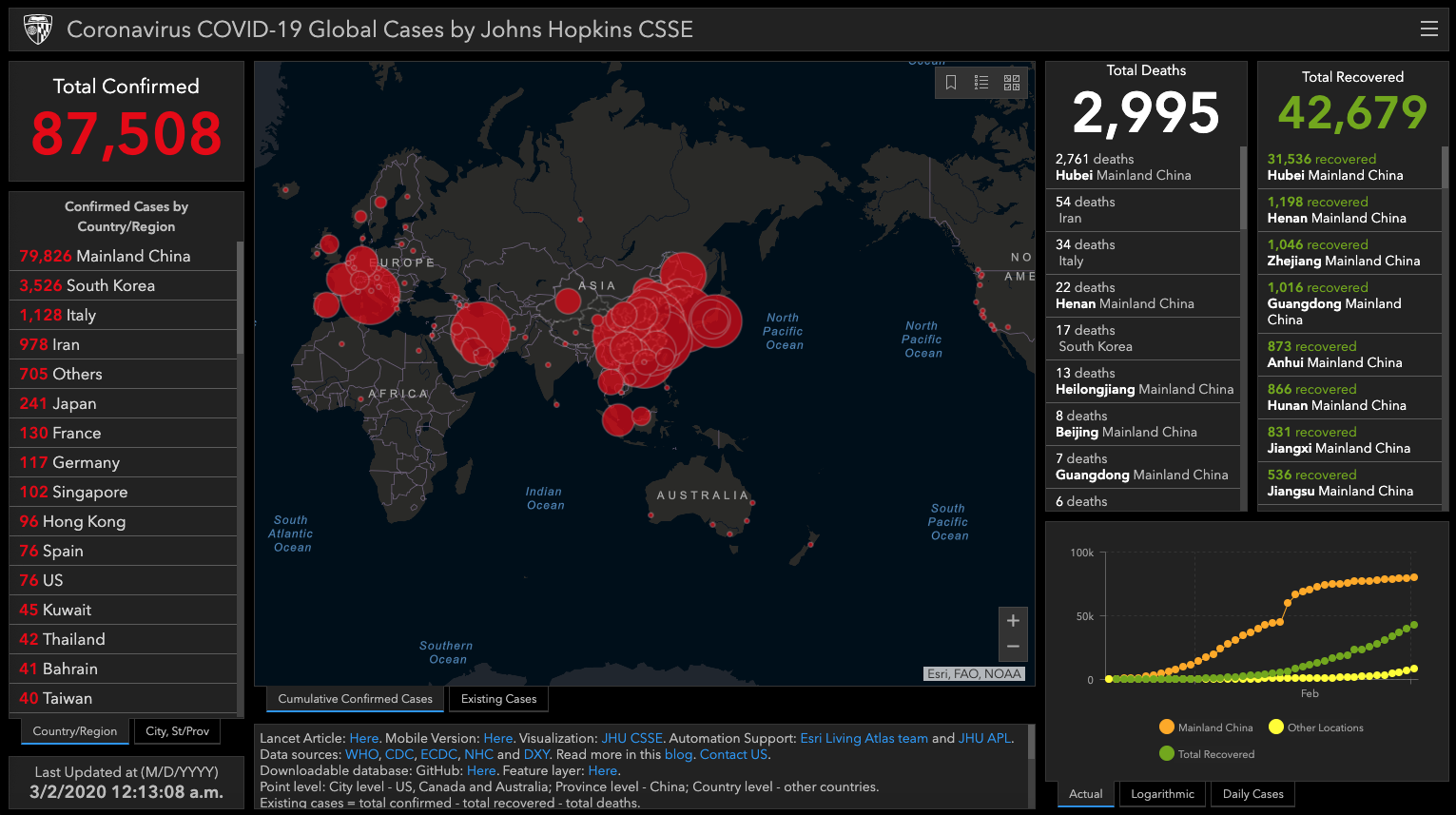Select 41 Bahrain row
Viewport: 1456px width, 815px height.
pos(124,669)
